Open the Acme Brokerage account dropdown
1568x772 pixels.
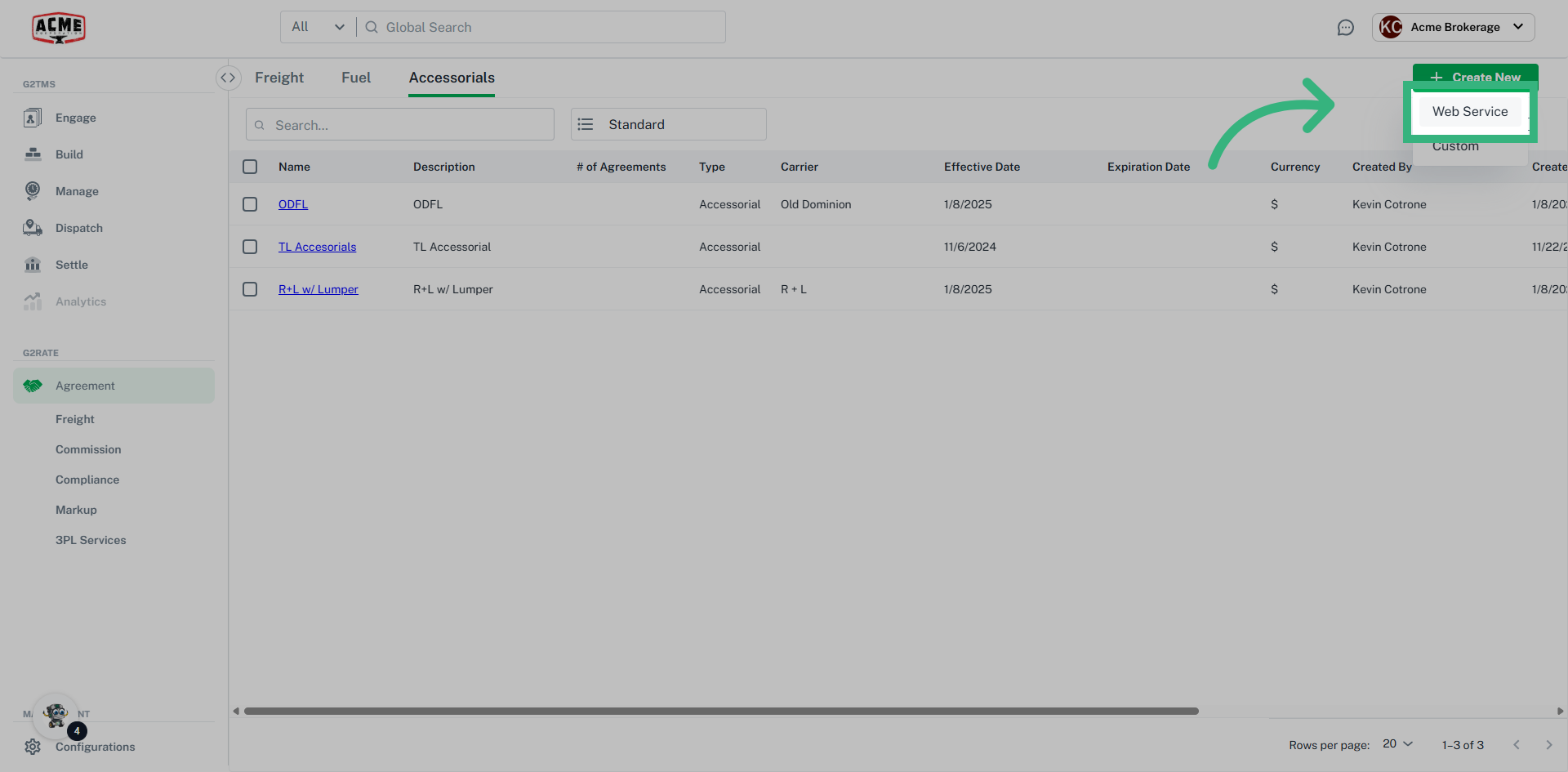click(x=1454, y=27)
